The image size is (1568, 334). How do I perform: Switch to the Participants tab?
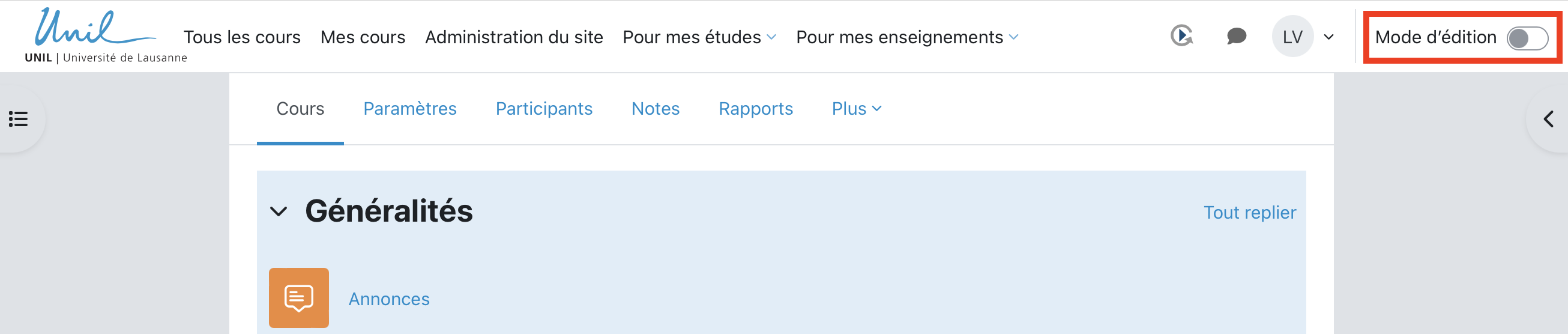click(543, 109)
